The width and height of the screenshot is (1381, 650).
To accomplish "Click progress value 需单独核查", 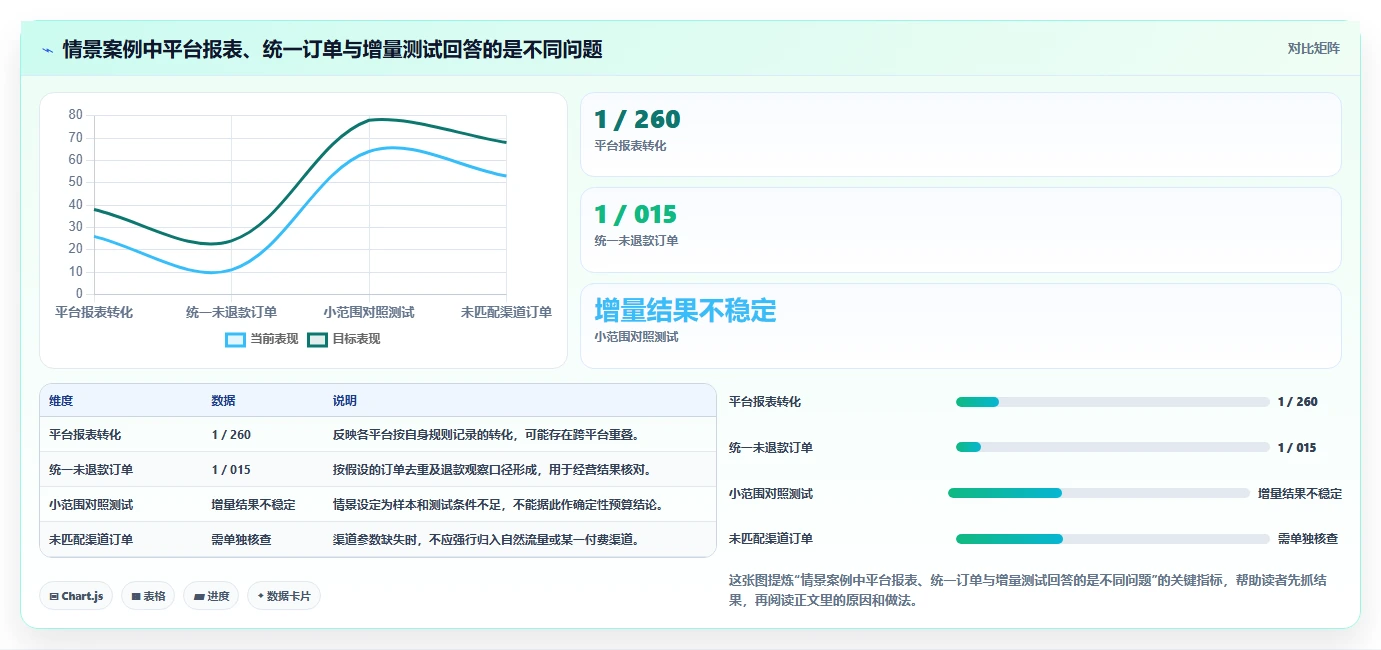I will 1308,539.
